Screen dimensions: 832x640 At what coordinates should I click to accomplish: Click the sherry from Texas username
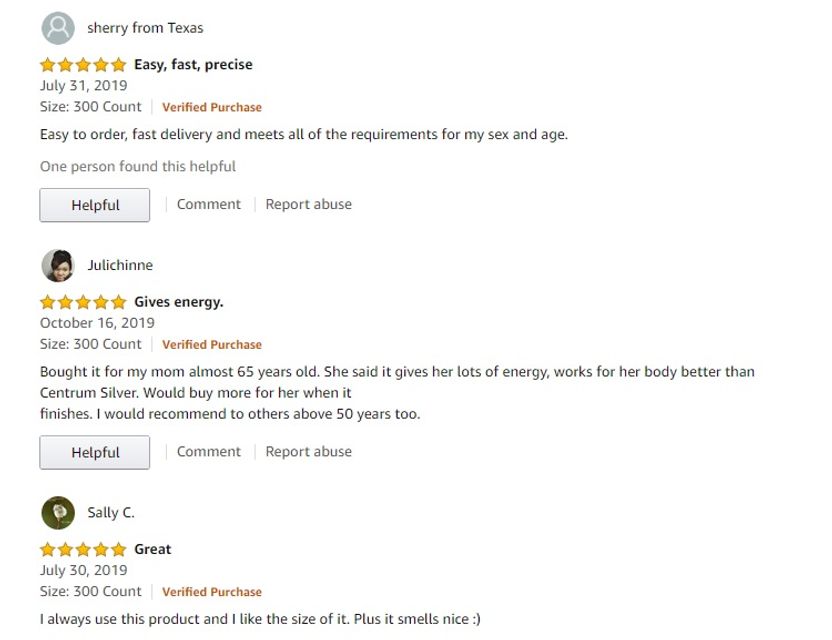[145, 28]
